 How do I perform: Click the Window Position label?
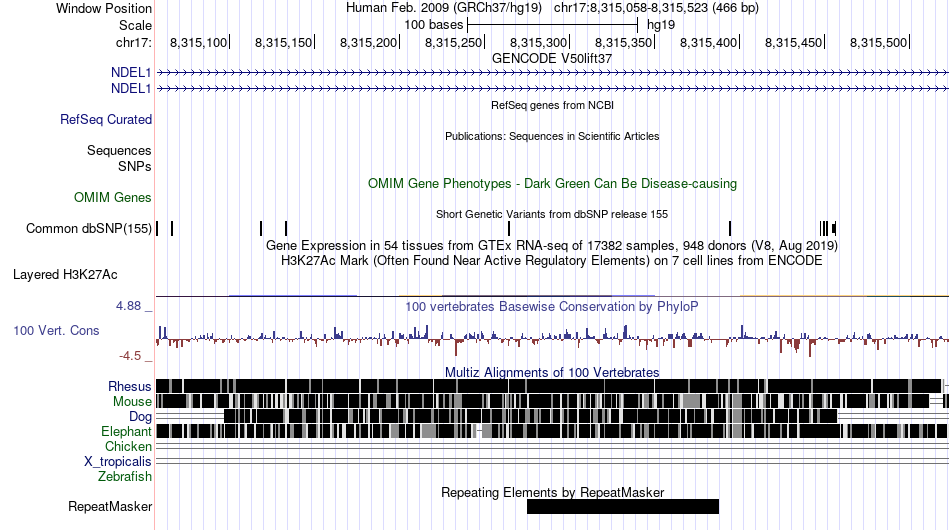coord(104,8)
